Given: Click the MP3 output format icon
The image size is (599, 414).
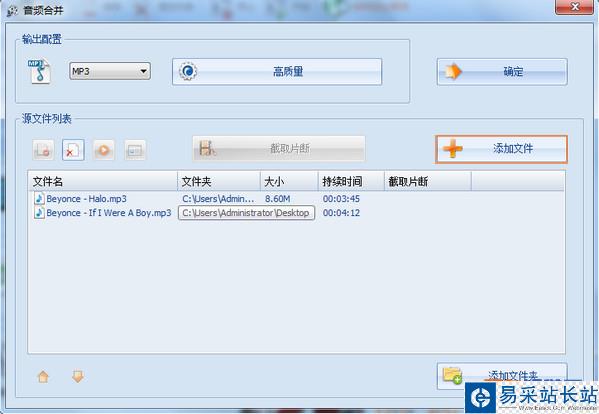Looking at the screenshot, I should (39, 71).
